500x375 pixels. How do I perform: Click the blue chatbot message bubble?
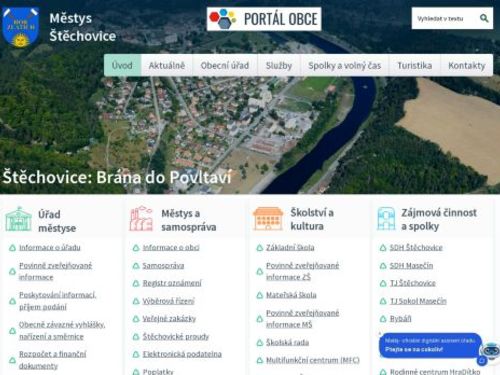click(x=430, y=345)
